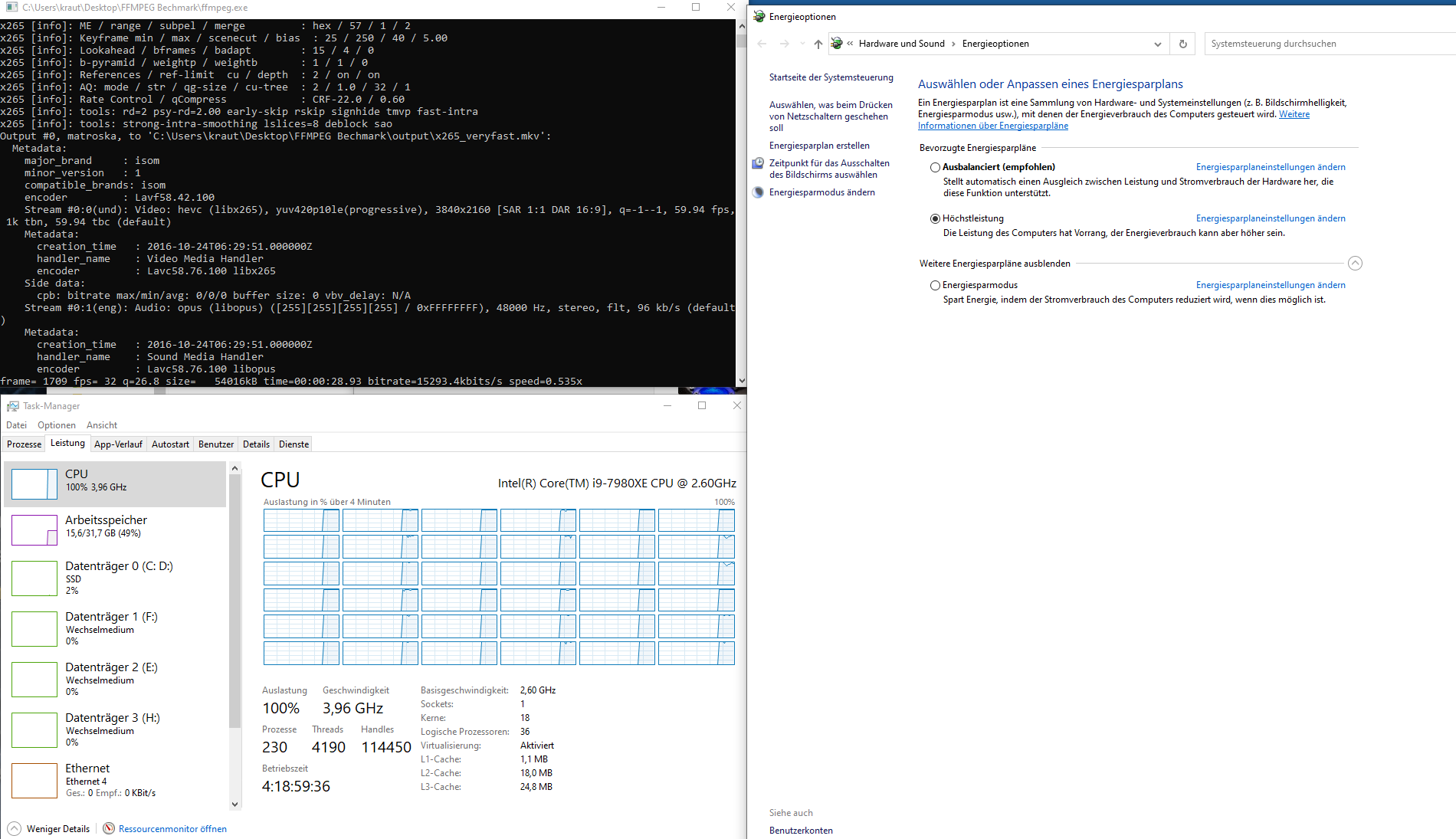Open Startseite der Systemsteuerung link
Screen dimensions: 1456x839
(831, 77)
